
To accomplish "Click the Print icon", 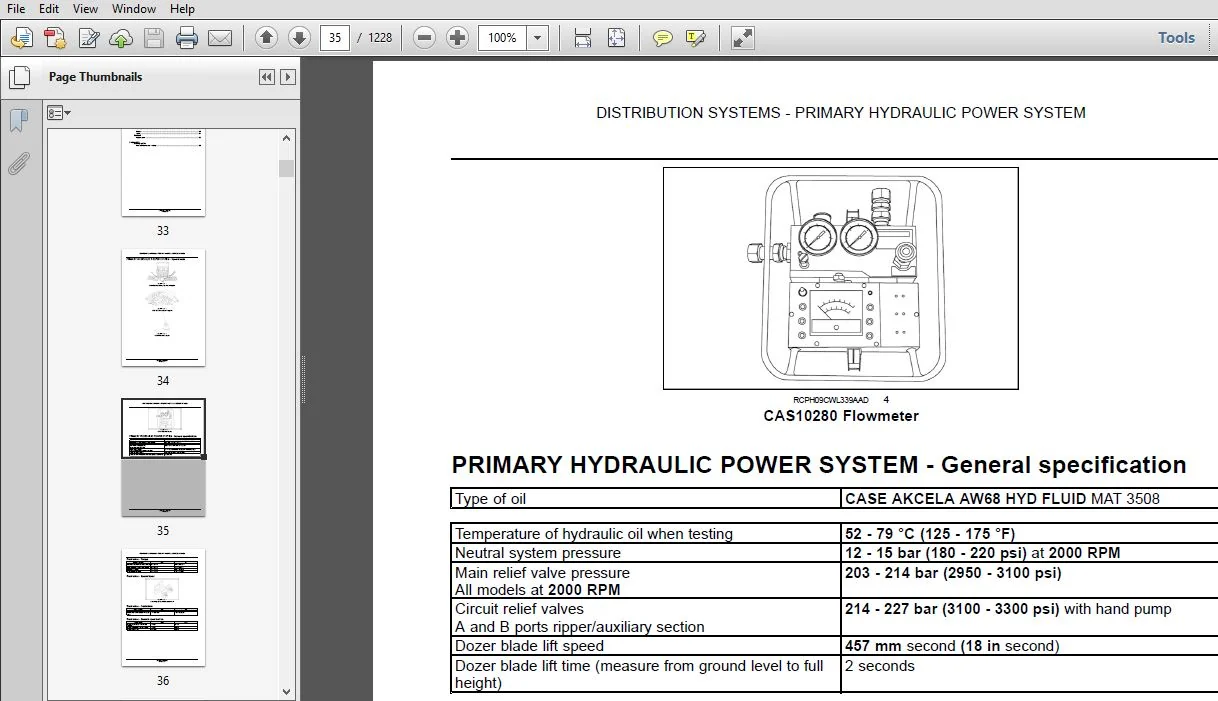I will coord(186,38).
